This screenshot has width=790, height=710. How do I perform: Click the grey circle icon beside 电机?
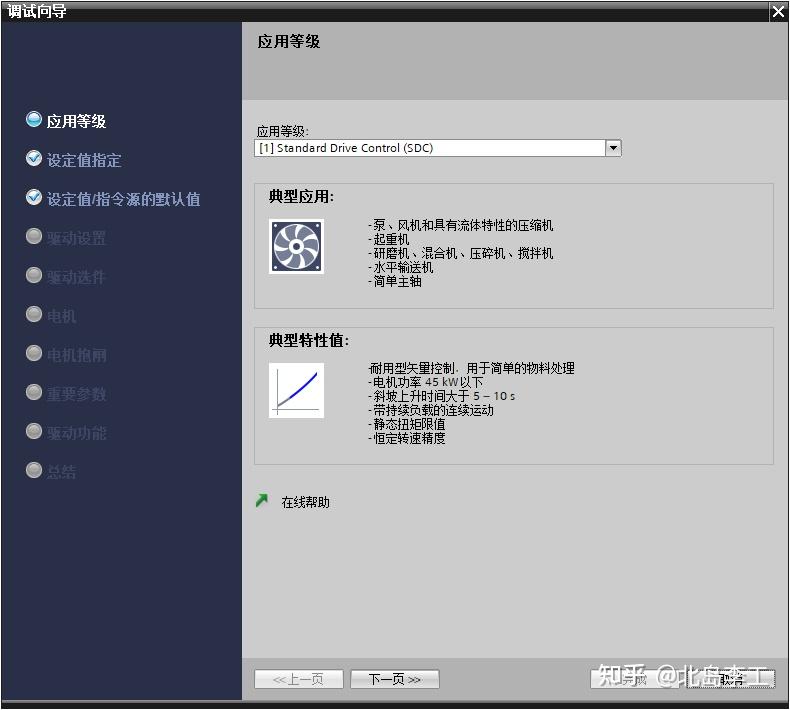(x=34, y=314)
